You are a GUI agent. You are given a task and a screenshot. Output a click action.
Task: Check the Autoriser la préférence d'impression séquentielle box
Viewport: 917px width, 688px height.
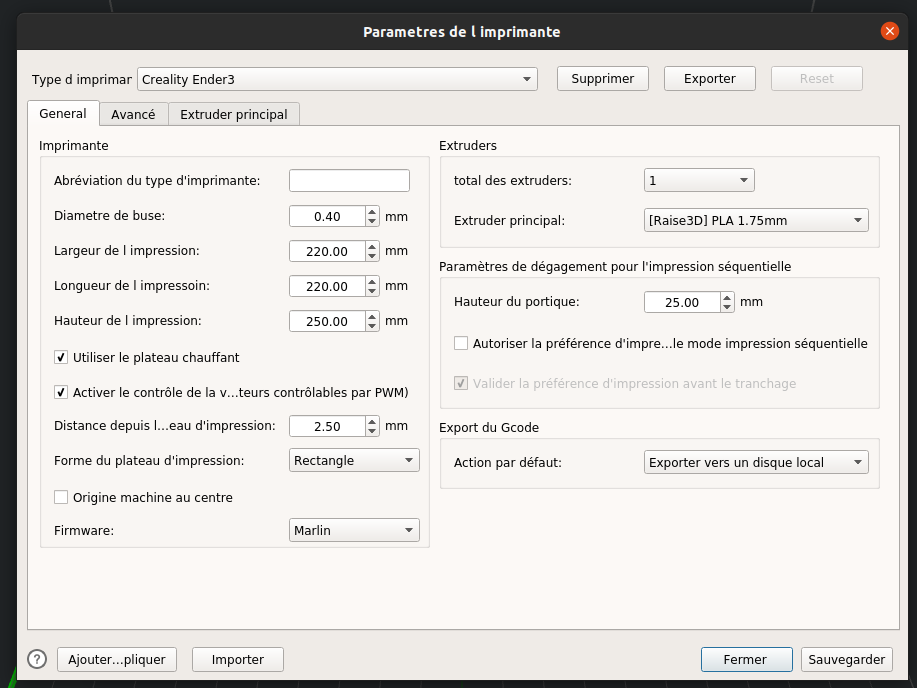click(x=461, y=343)
